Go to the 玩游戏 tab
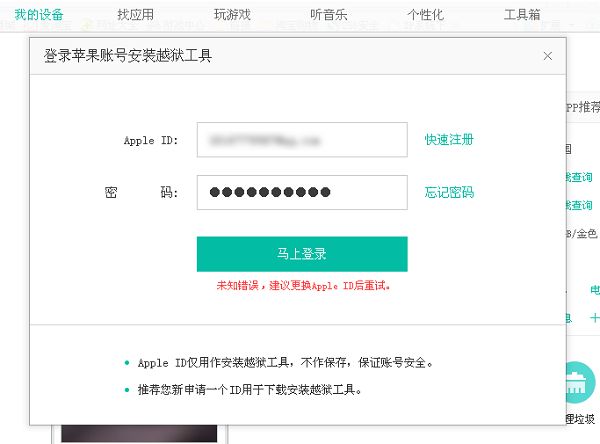This screenshot has width=600, height=444. 232,15
